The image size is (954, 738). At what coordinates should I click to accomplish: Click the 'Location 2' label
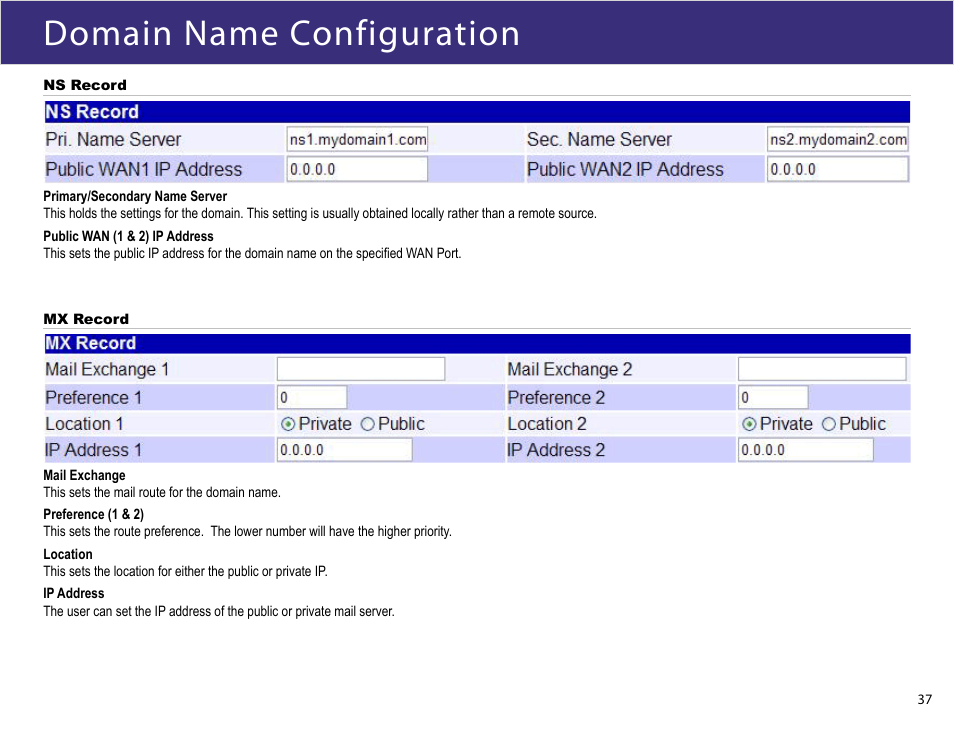pos(547,424)
